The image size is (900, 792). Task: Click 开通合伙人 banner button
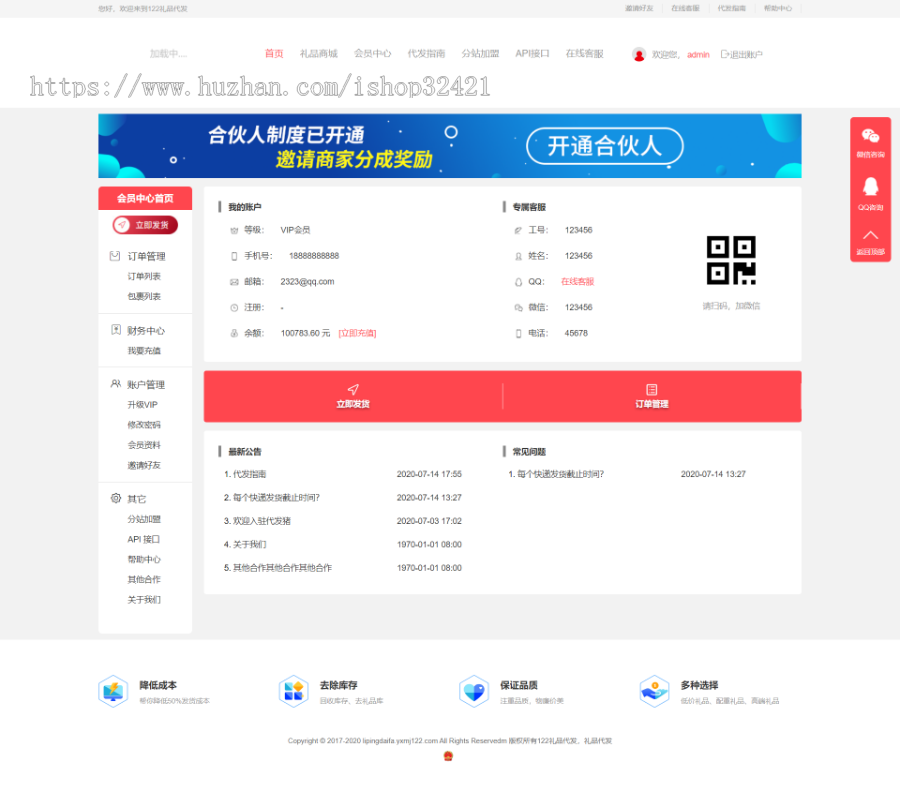click(605, 146)
